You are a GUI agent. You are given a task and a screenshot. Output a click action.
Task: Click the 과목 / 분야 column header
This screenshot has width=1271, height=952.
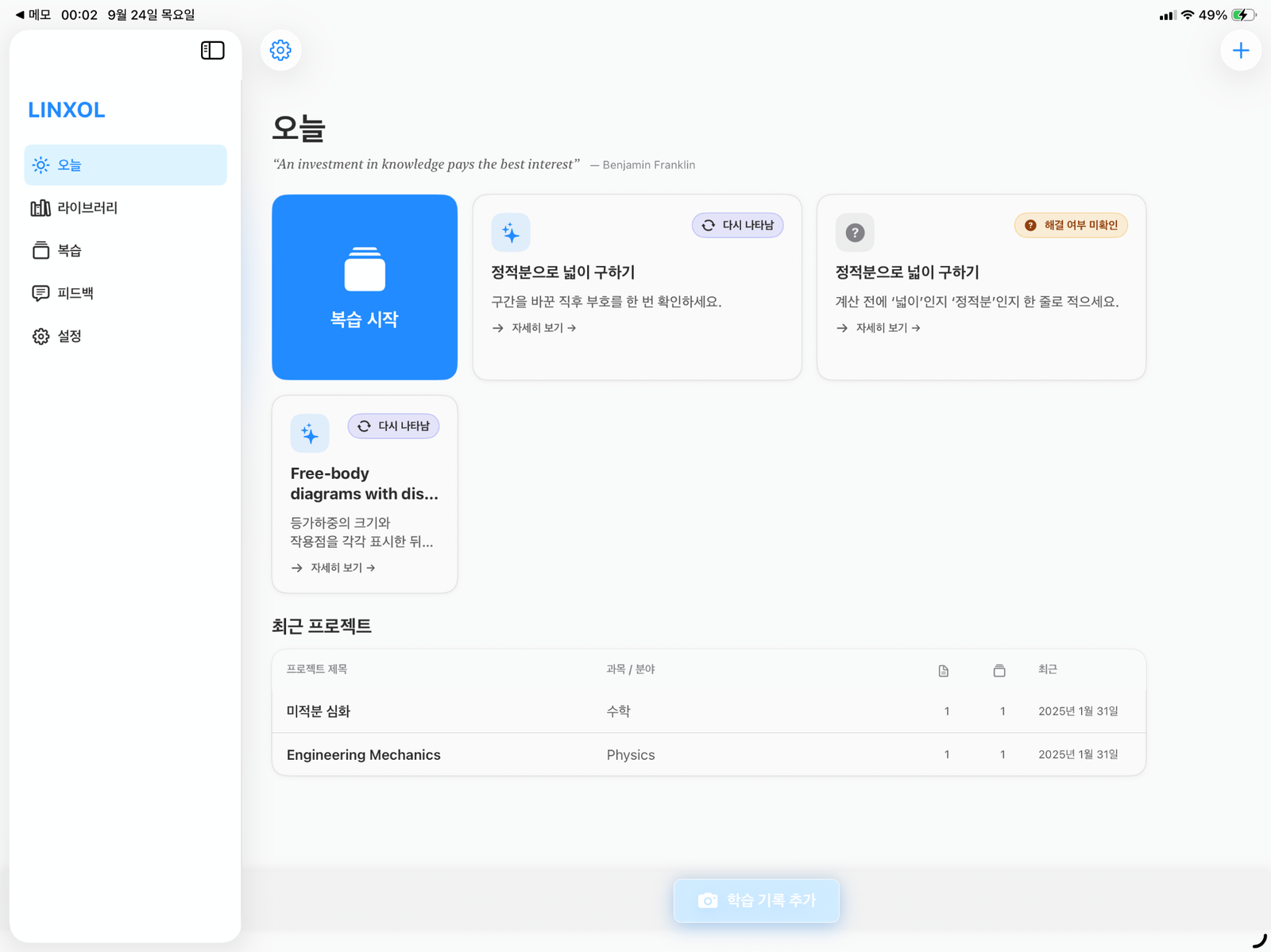[x=631, y=669]
